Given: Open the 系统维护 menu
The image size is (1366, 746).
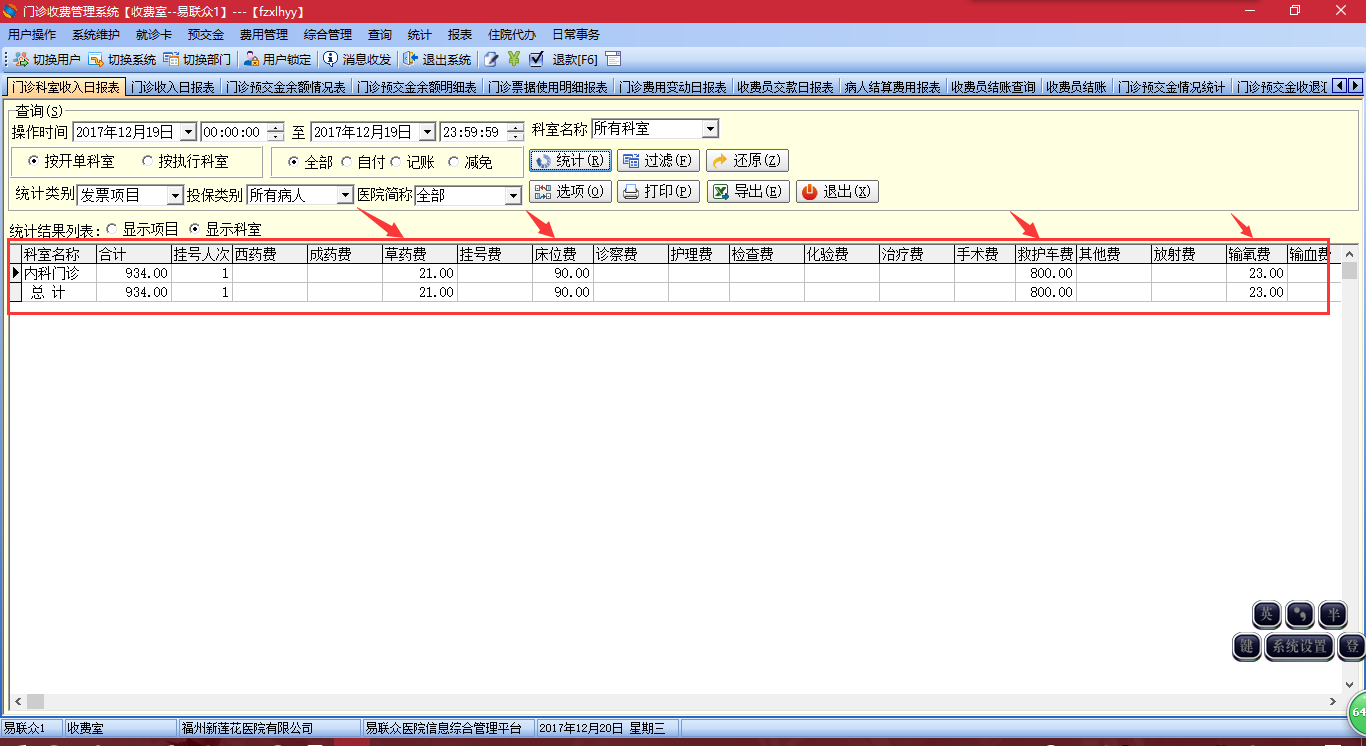Looking at the screenshot, I should click(95, 35).
